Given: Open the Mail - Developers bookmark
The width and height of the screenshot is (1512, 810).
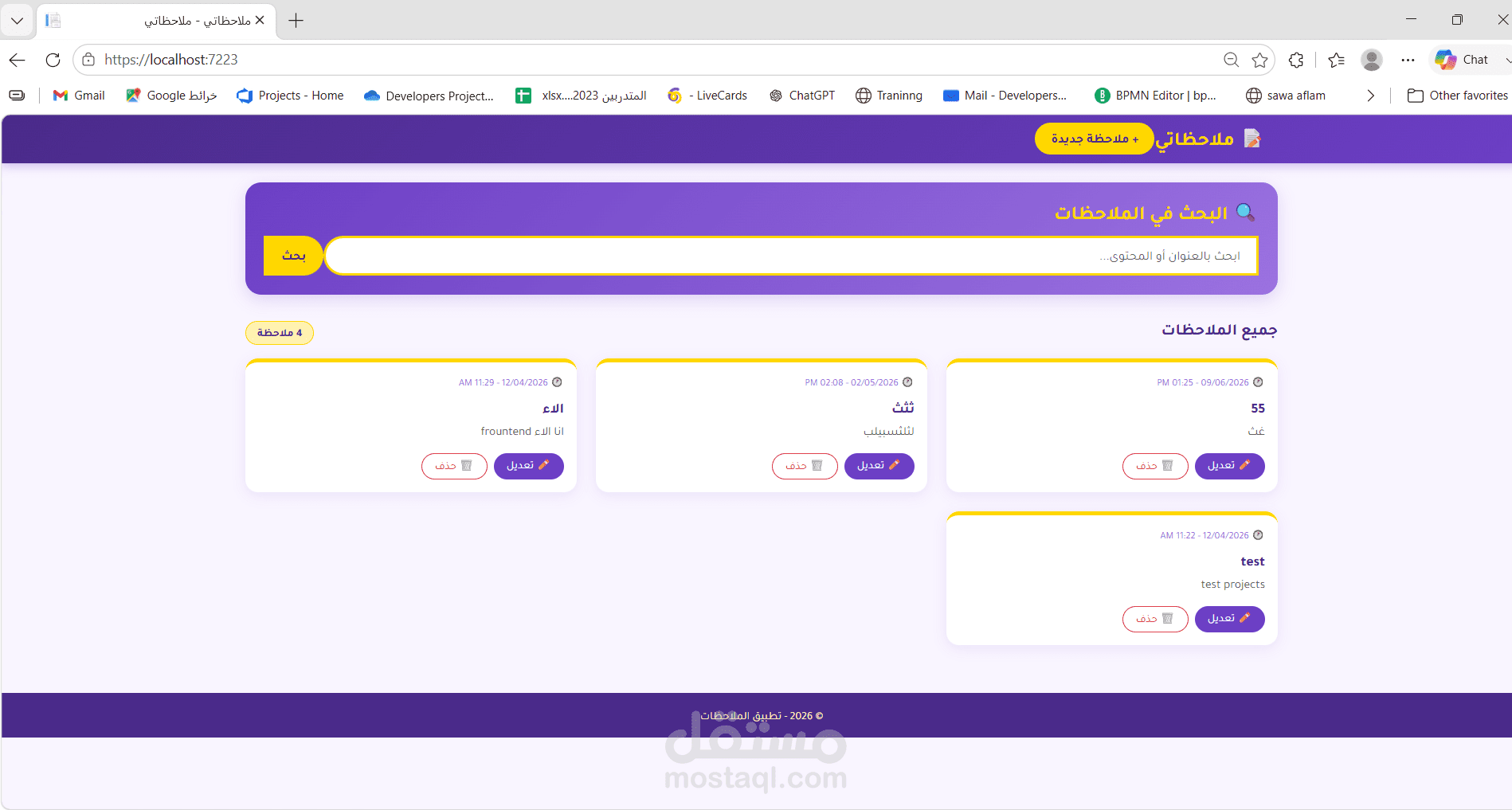Looking at the screenshot, I should (1005, 96).
